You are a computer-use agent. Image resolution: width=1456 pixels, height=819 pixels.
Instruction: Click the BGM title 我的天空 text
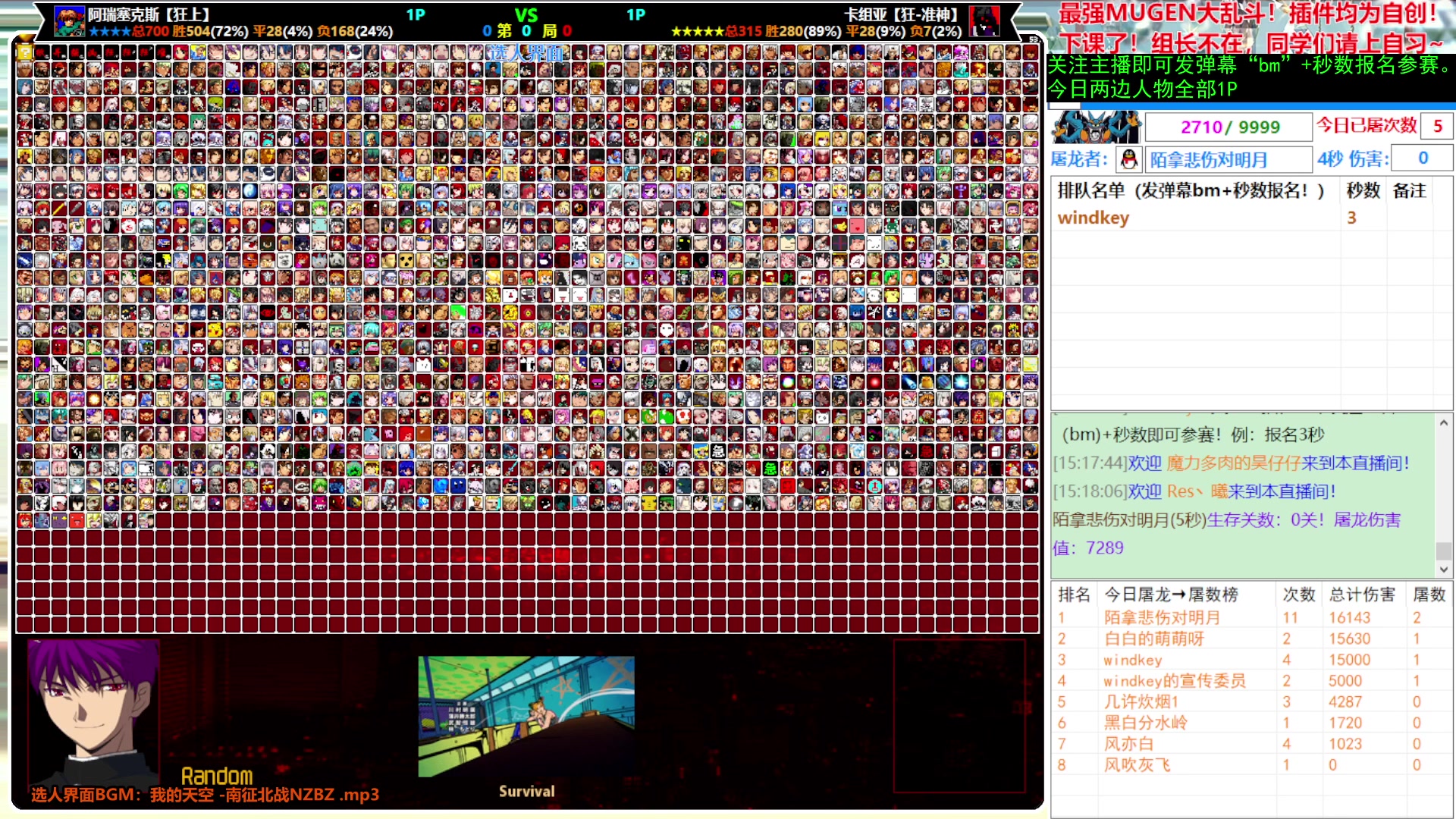(182, 795)
